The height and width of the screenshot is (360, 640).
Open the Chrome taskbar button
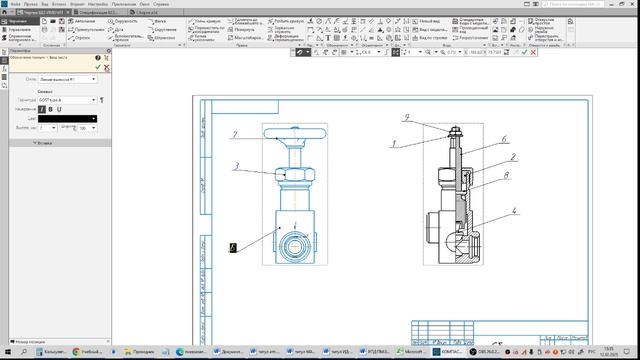87,351
